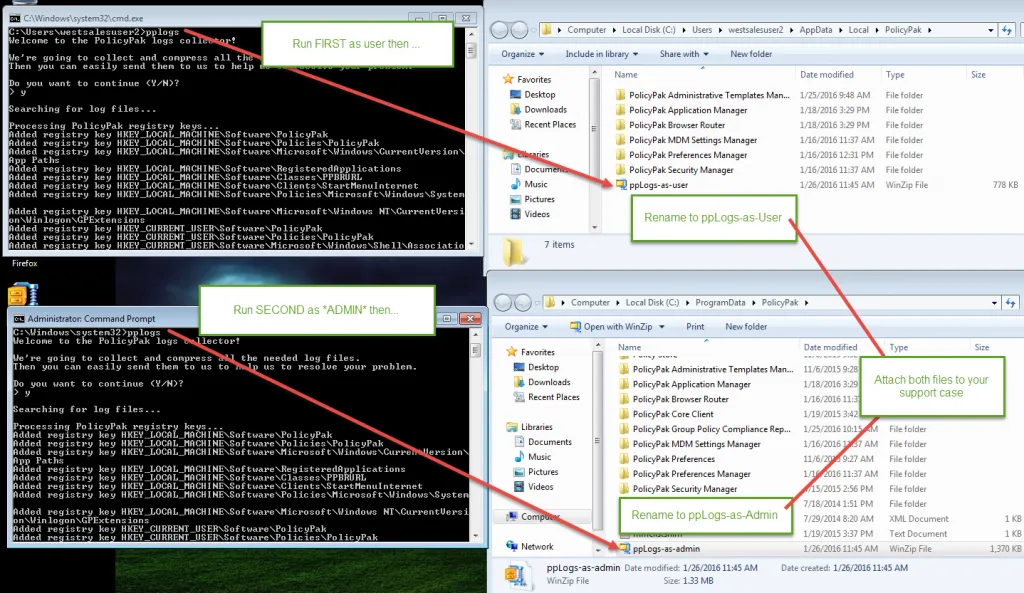Image resolution: width=1024 pixels, height=593 pixels.
Task: Open the Share with menu
Action: (x=683, y=54)
